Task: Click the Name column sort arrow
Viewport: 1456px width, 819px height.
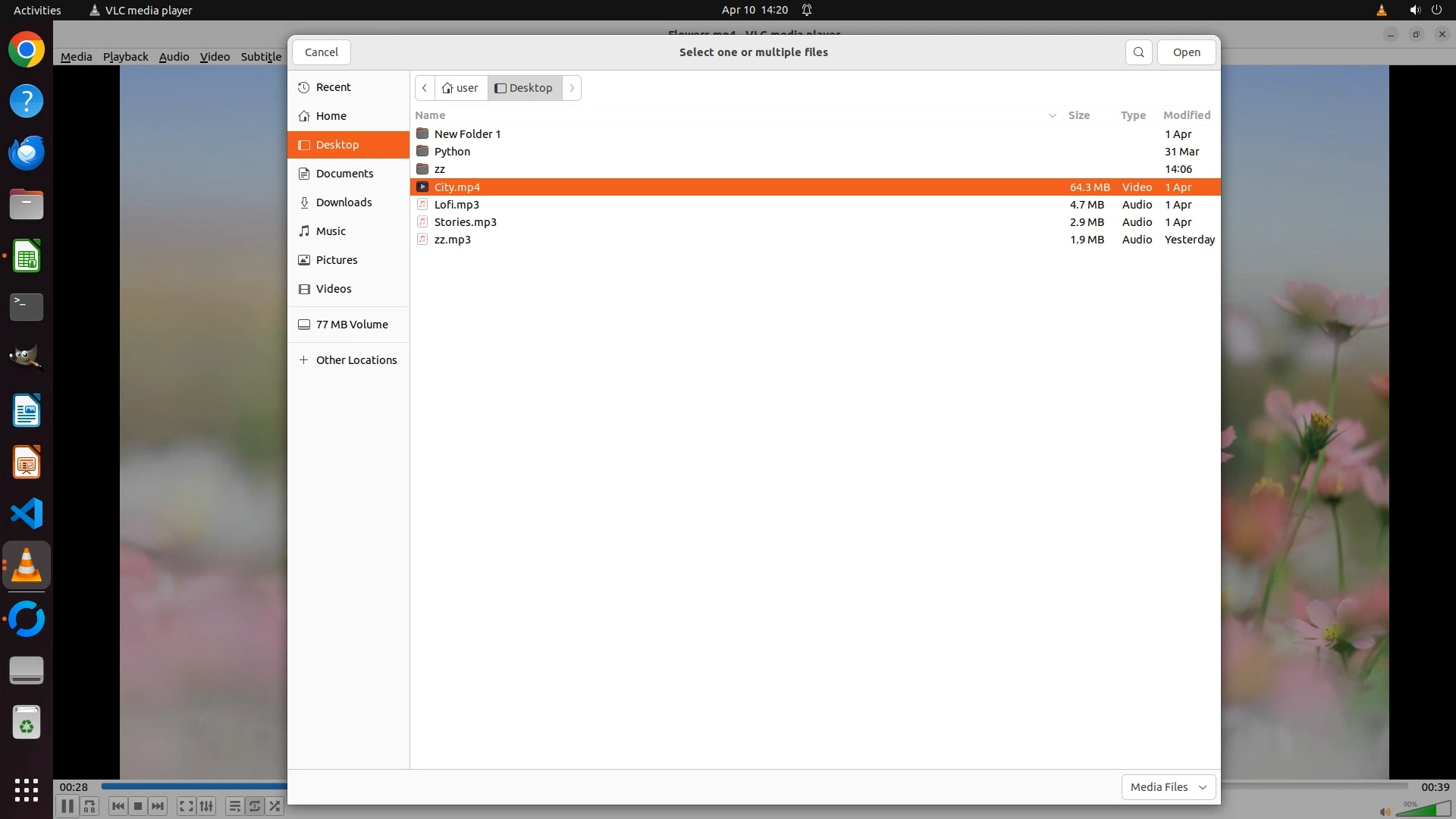Action: [x=1052, y=115]
